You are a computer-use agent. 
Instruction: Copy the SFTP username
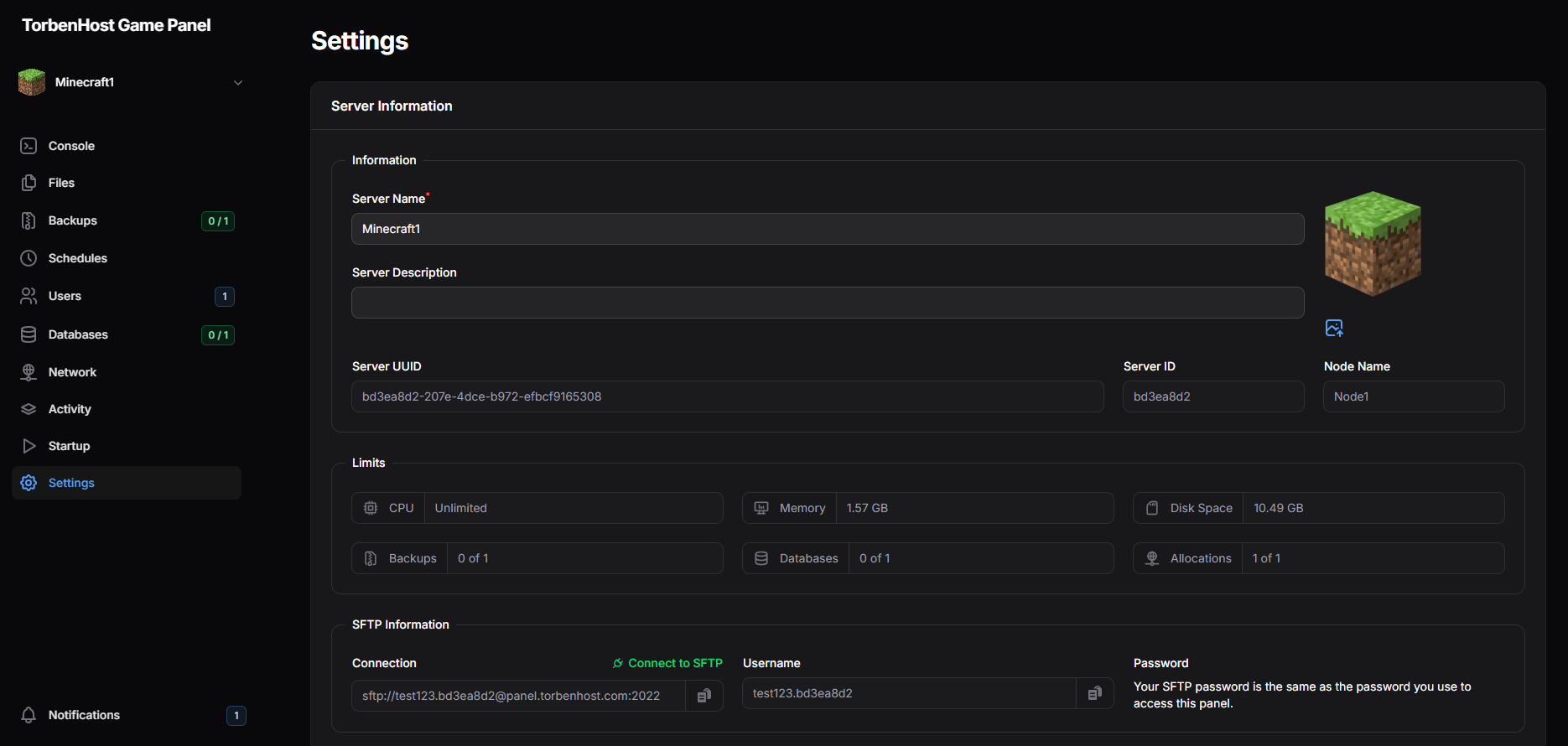click(1094, 693)
